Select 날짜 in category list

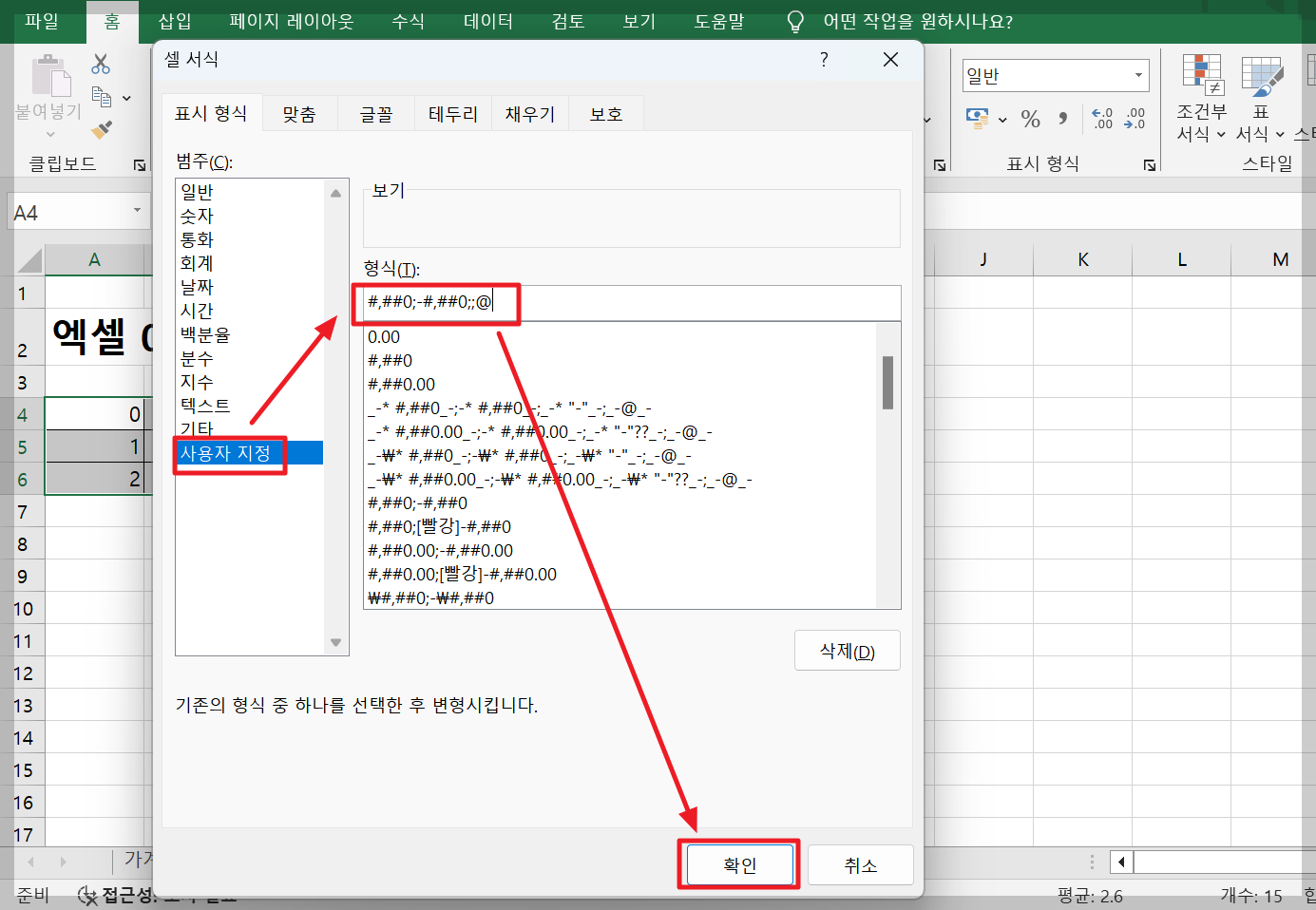(250, 287)
